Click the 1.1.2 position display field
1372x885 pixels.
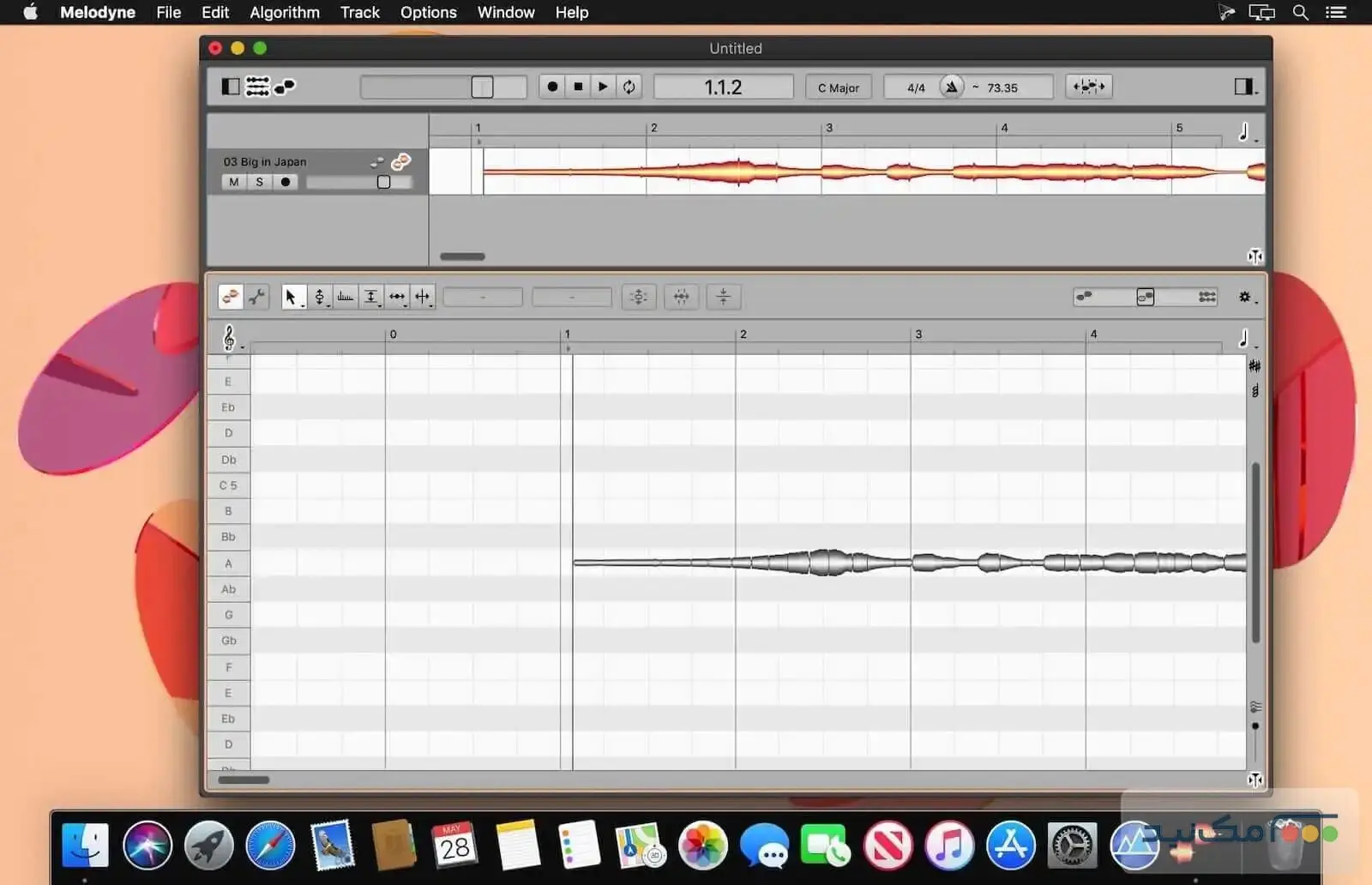click(x=723, y=87)
